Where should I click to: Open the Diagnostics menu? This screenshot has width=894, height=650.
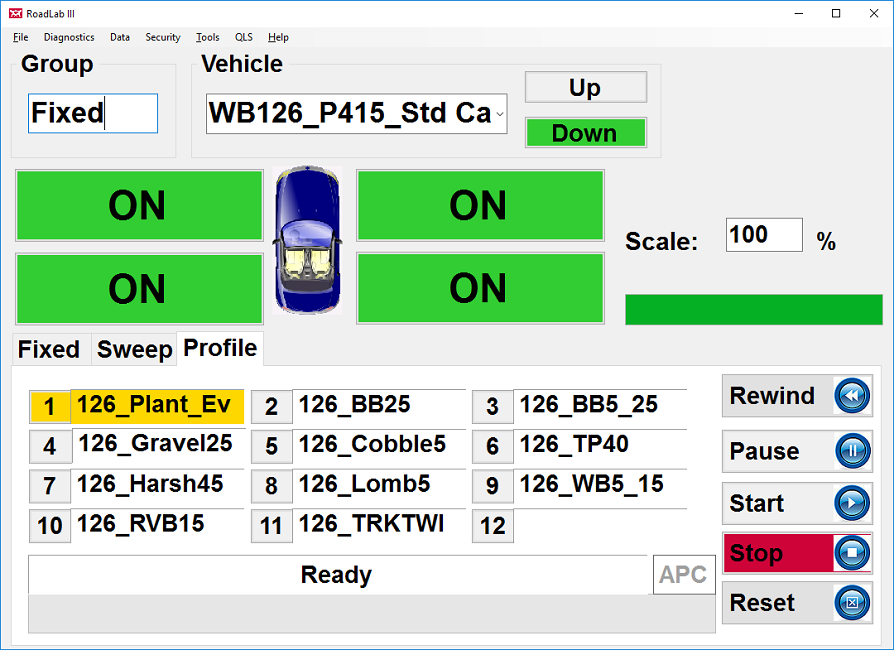point(69,37)
